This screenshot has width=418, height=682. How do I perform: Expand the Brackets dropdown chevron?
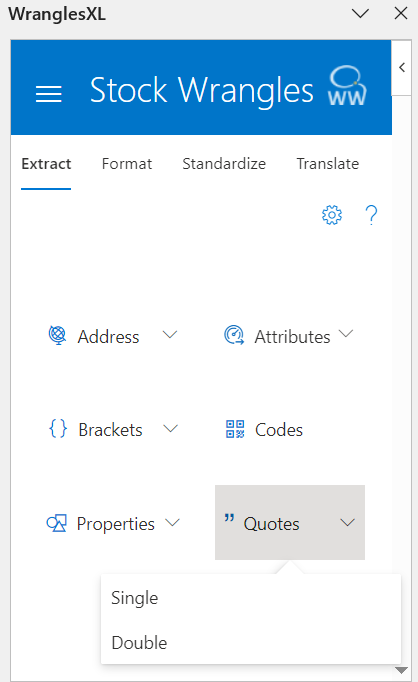(x=170, y=429)
